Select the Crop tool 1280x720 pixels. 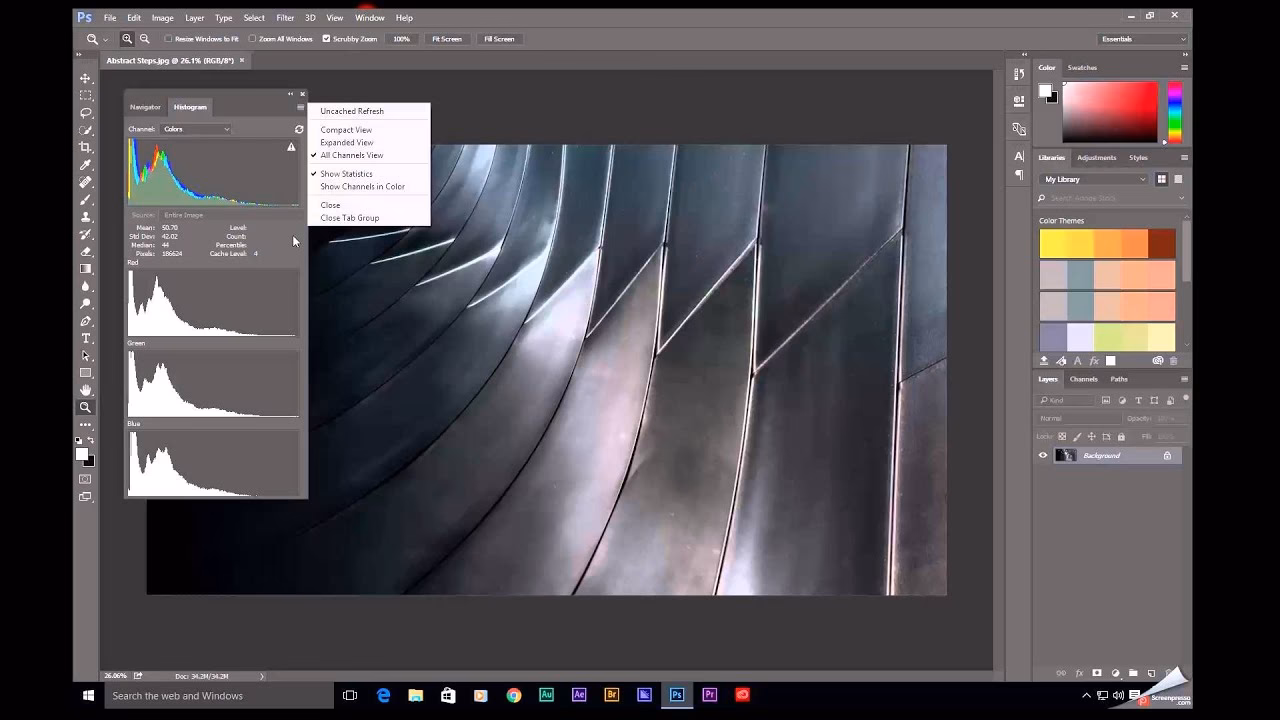(86, 147)
